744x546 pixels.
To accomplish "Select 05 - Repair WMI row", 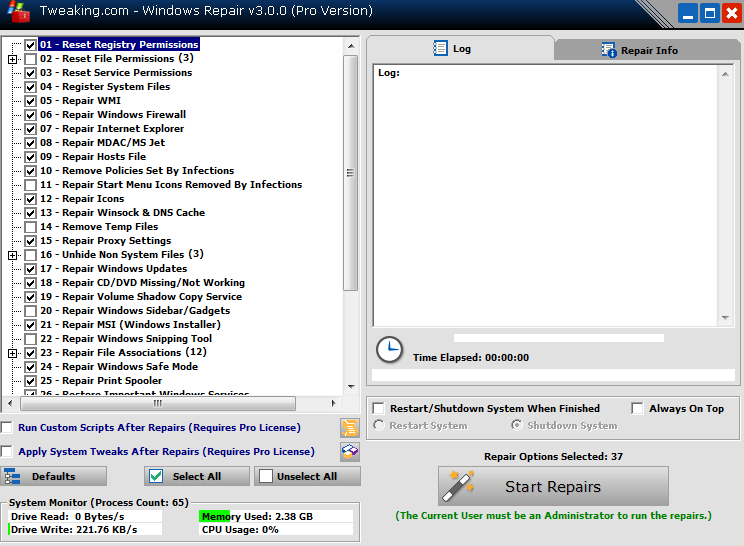I will coord(80,101).
